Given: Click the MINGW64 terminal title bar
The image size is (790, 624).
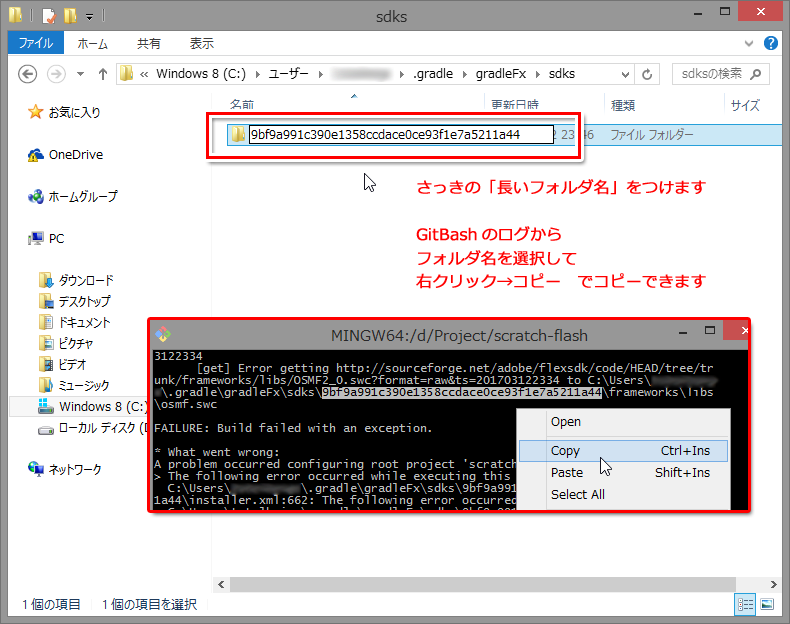Looking at the screenshot, I should (x=458, y=335).
